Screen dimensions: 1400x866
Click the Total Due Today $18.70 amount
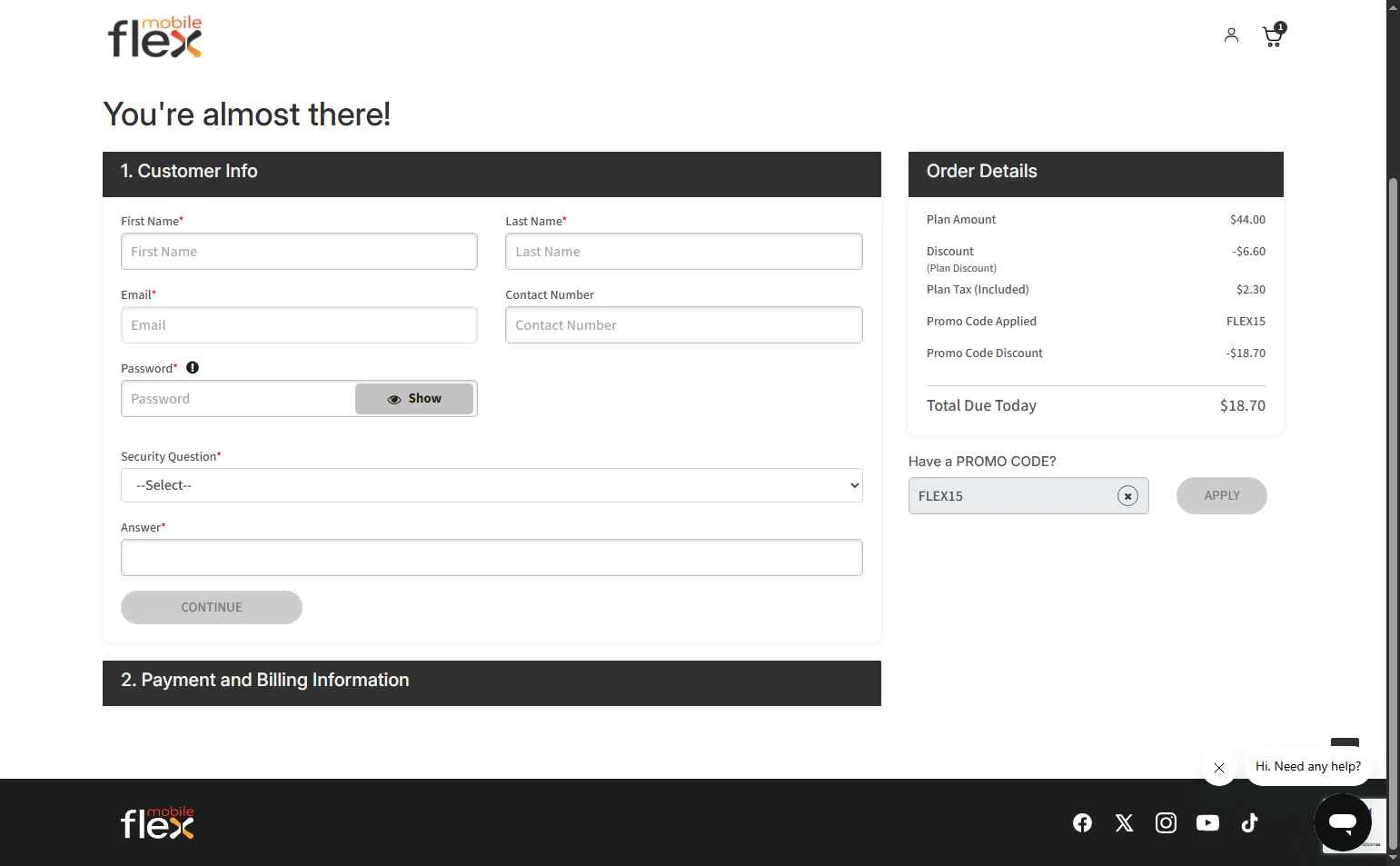tap(1242, 405)
